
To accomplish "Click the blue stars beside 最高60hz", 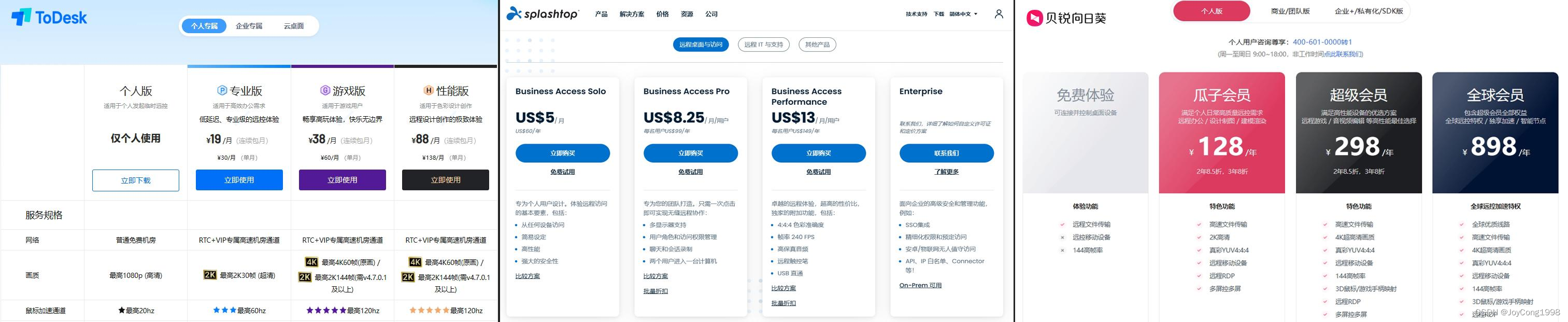I will coord(224,311).
